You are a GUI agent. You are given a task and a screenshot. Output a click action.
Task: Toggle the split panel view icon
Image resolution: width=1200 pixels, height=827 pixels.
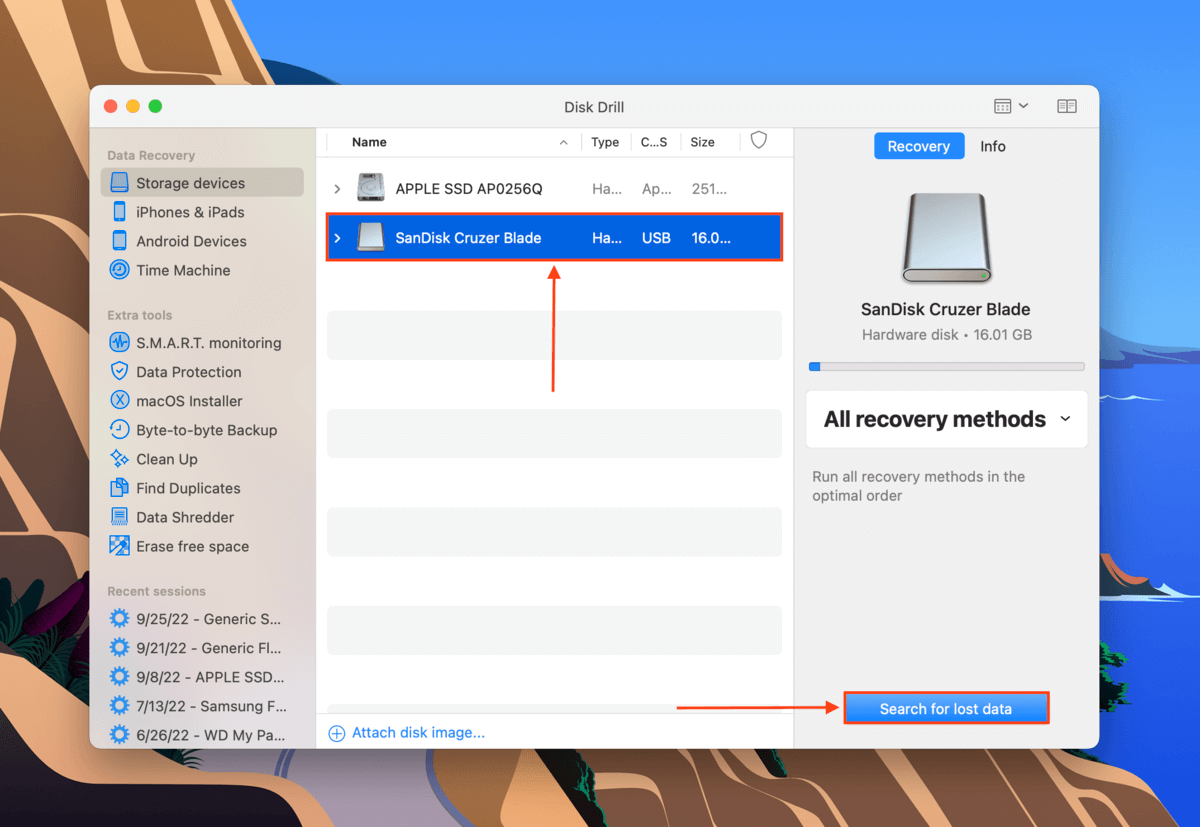coord(1067,106)
